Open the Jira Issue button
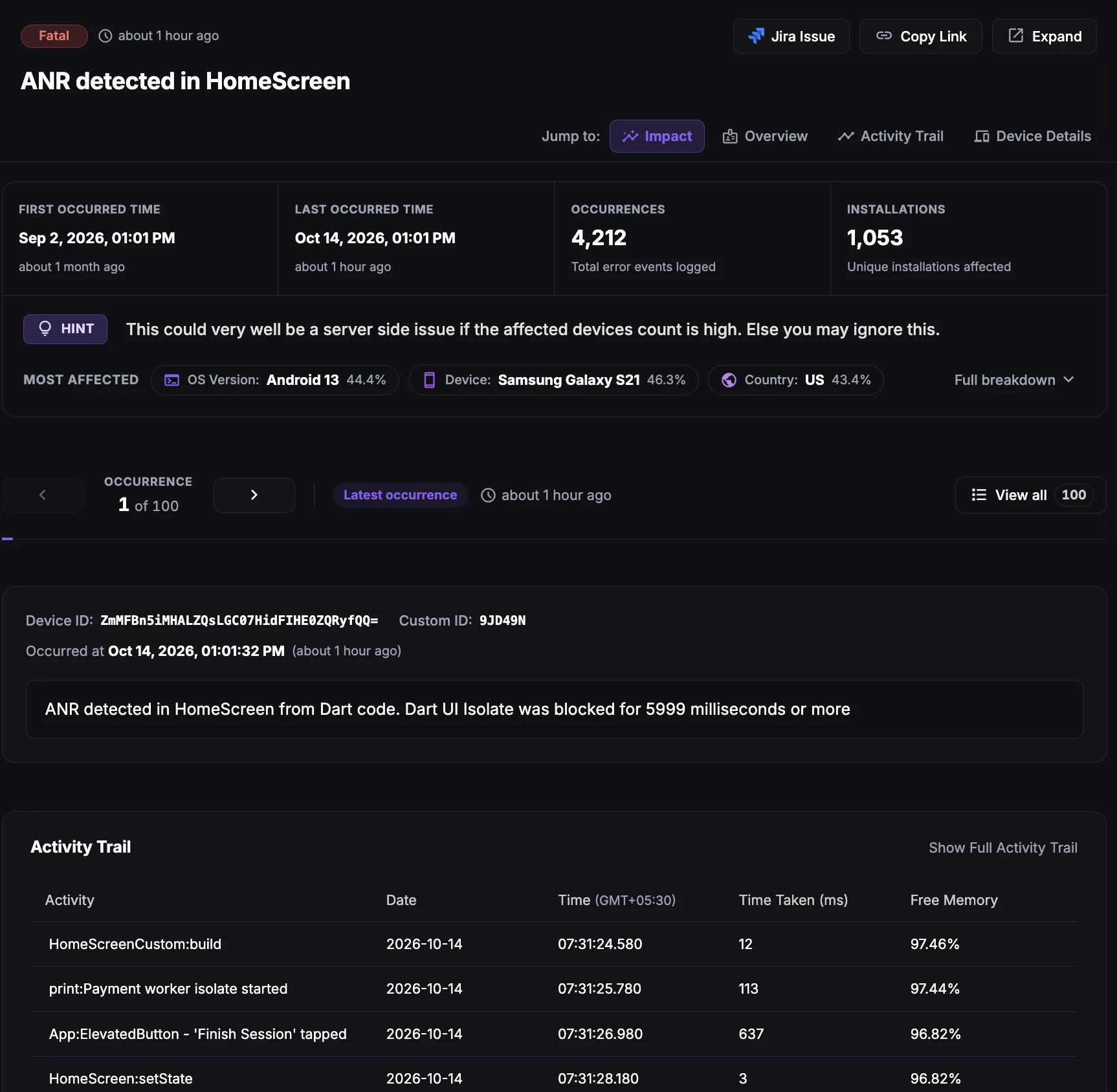The width and height of the screenshot is (1117, 1092). tap(791, 36)
